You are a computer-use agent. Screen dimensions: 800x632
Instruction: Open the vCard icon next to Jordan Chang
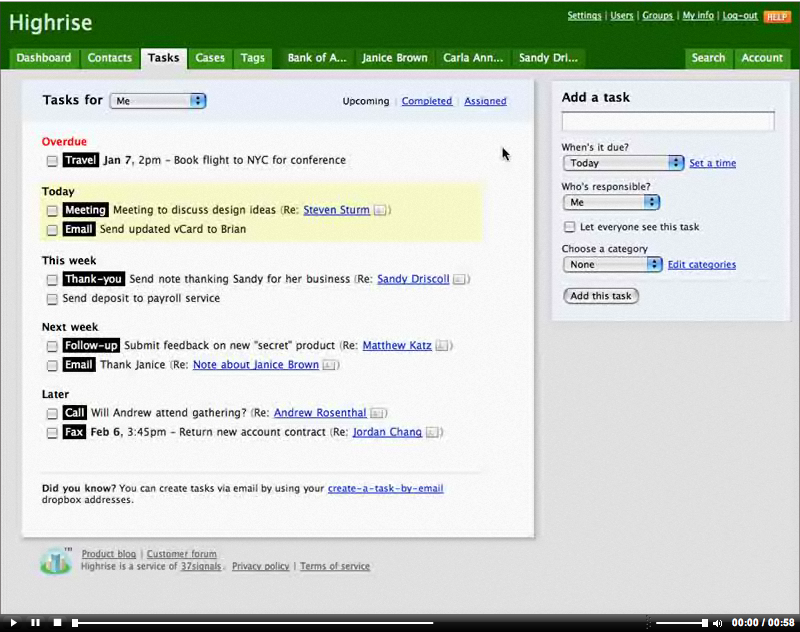pos(432,433)
